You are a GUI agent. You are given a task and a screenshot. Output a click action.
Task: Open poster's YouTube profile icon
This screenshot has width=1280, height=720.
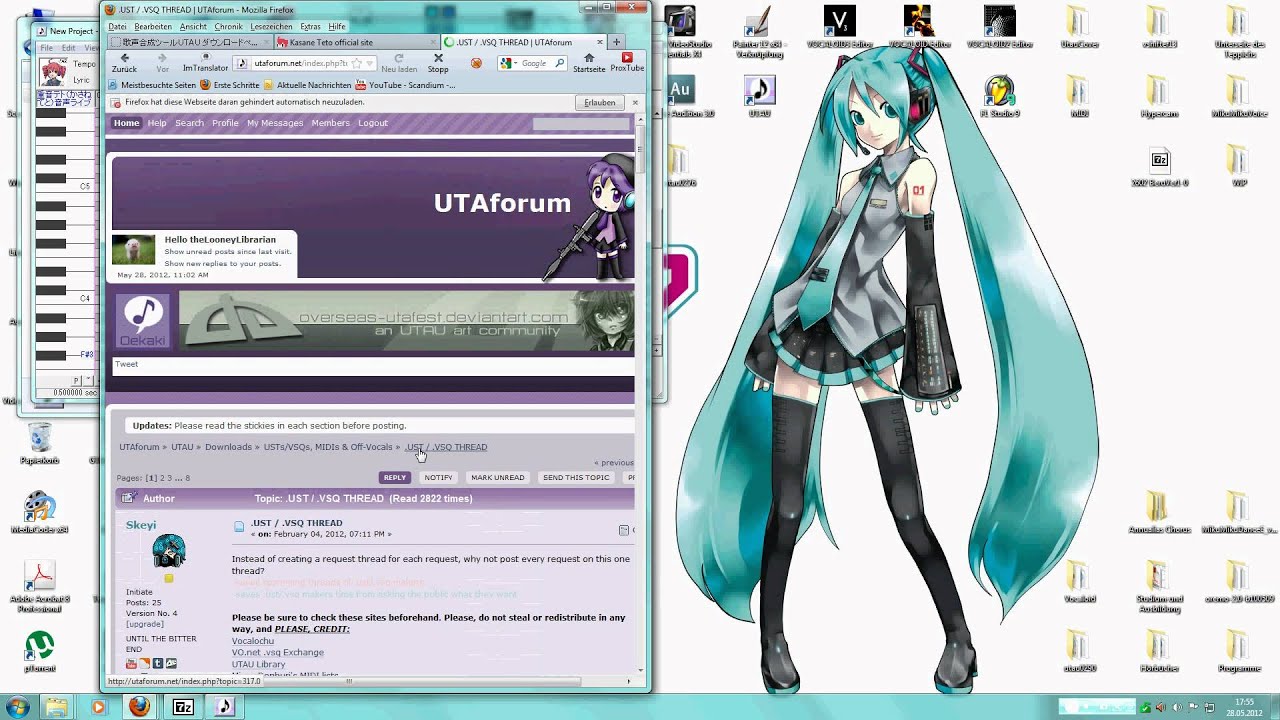tap(132, 663)
